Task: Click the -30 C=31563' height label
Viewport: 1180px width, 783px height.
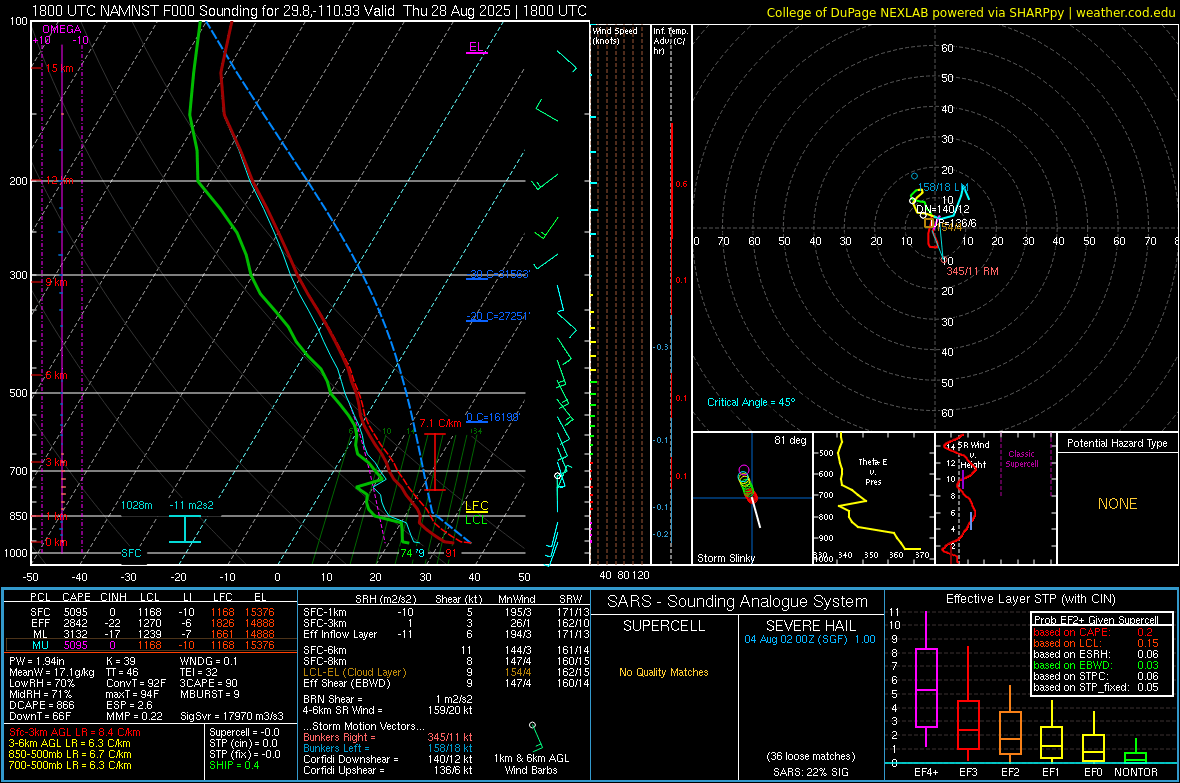Action: coord(497,274)
